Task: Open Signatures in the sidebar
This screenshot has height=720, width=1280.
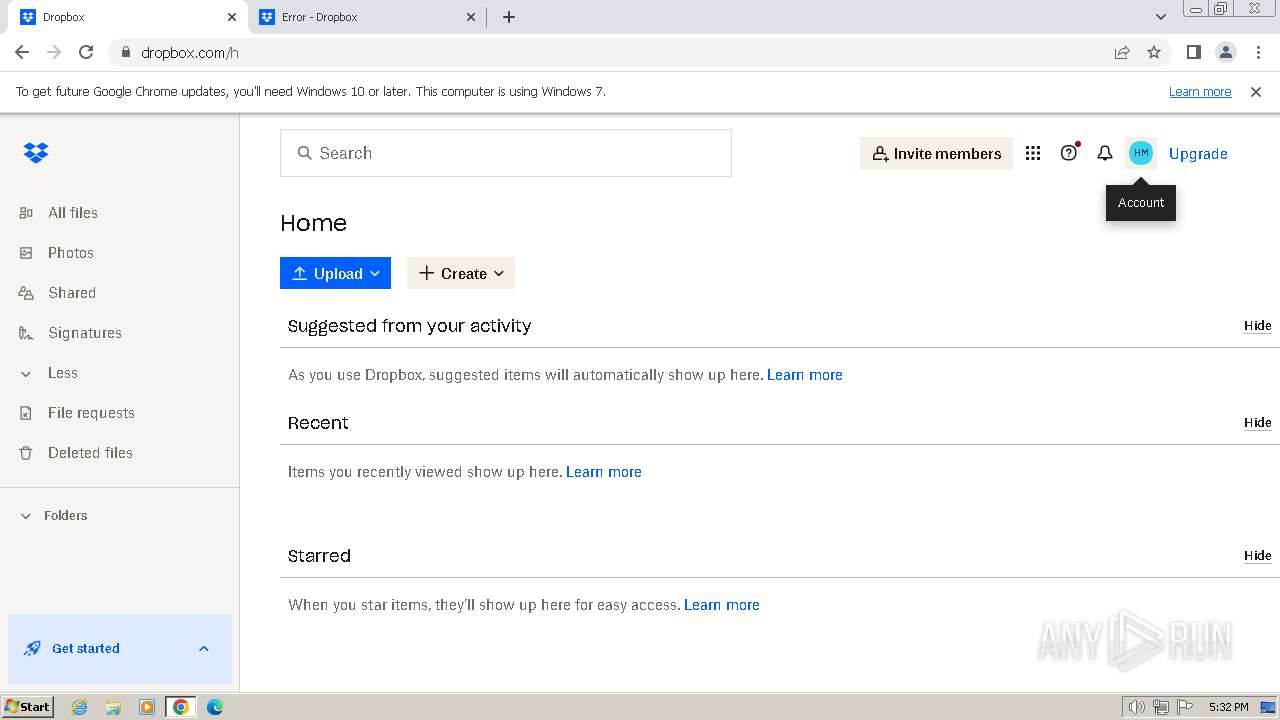Action: pyautogui.click(x=85, y=333)
